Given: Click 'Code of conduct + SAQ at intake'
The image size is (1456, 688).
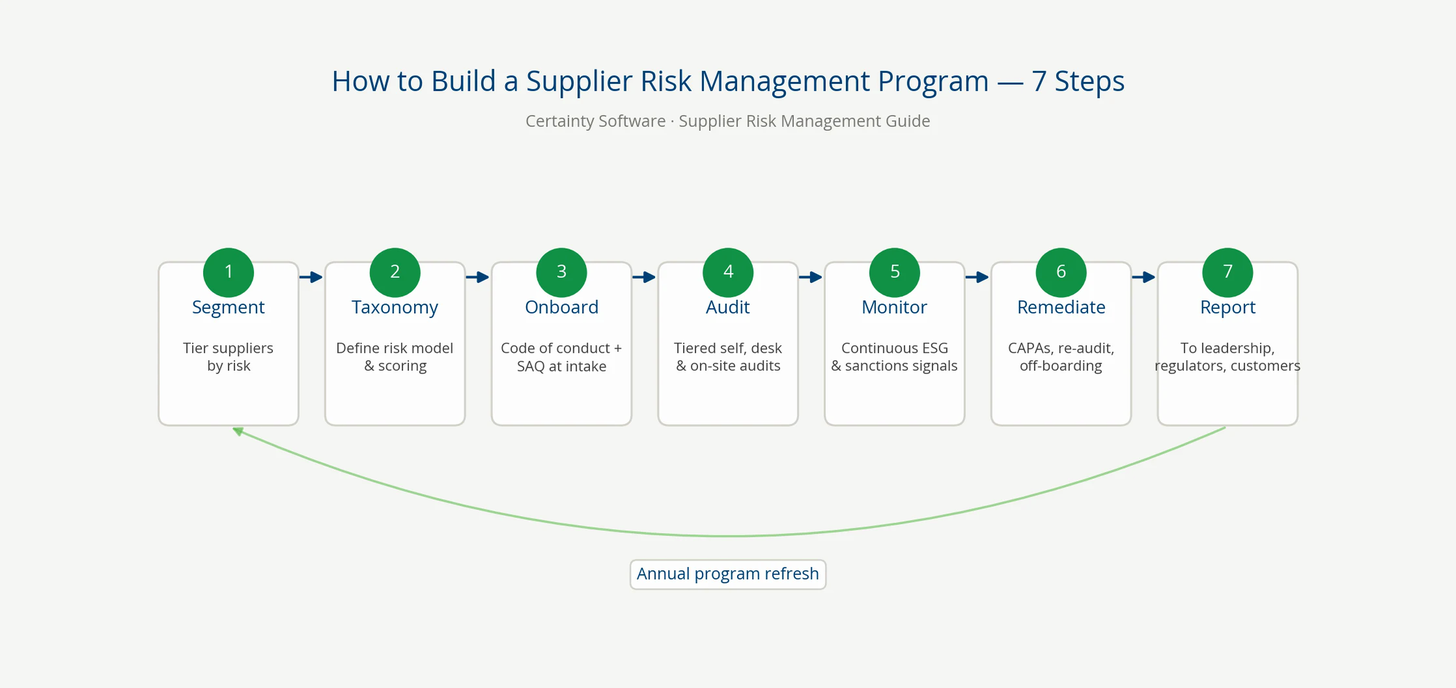Looking at the screenshot, I should 561,357.
